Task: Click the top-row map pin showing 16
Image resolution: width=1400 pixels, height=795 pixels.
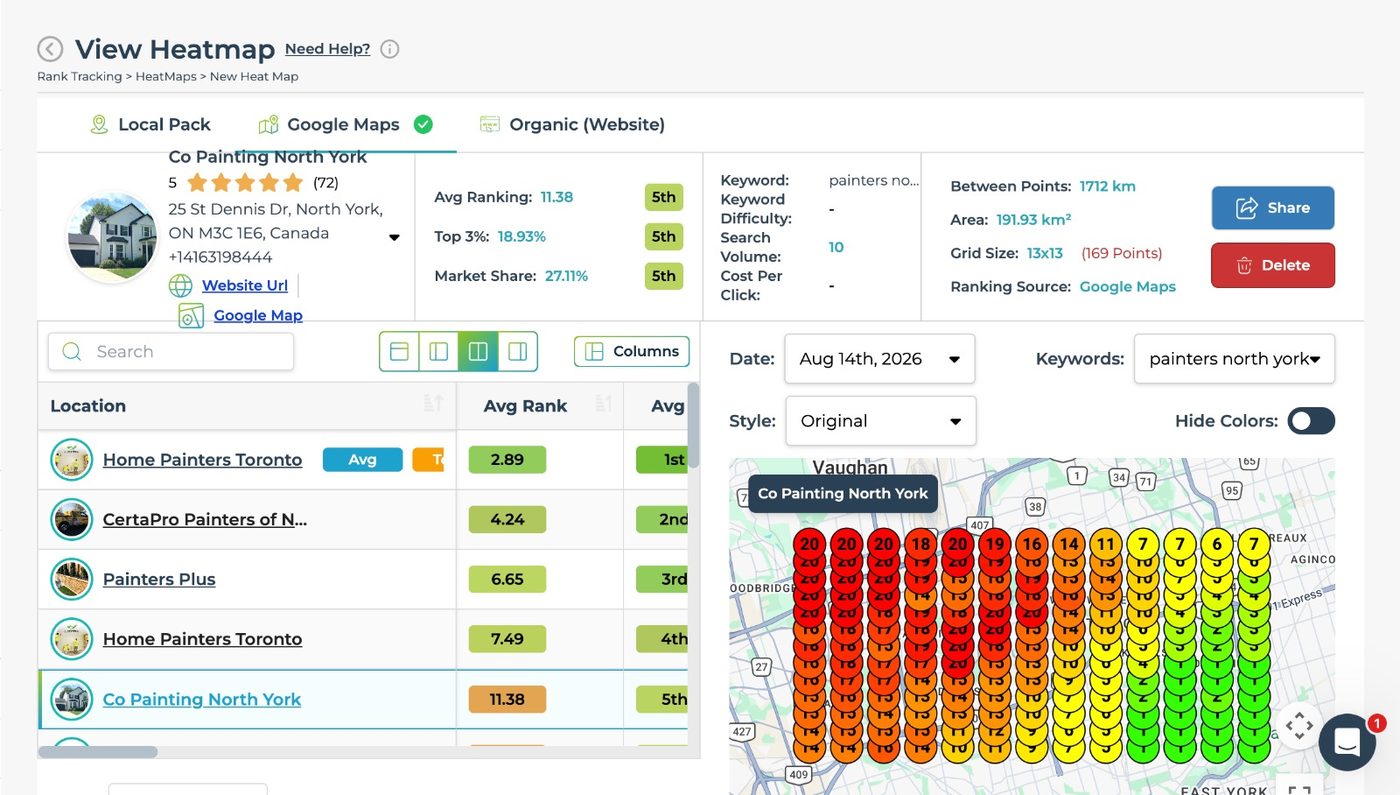Action: [1031, 545]
